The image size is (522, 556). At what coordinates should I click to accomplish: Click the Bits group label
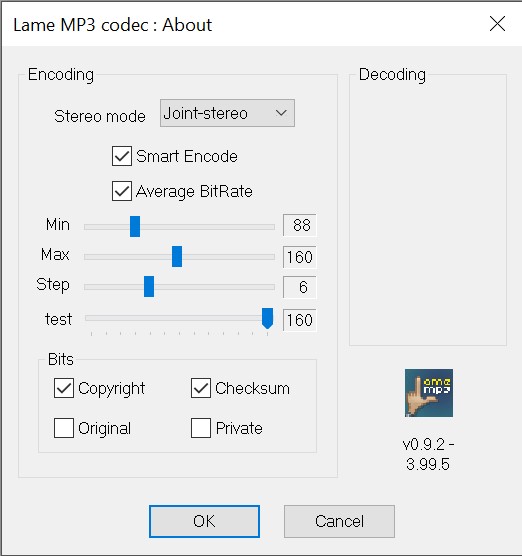(x=61, y=359)
